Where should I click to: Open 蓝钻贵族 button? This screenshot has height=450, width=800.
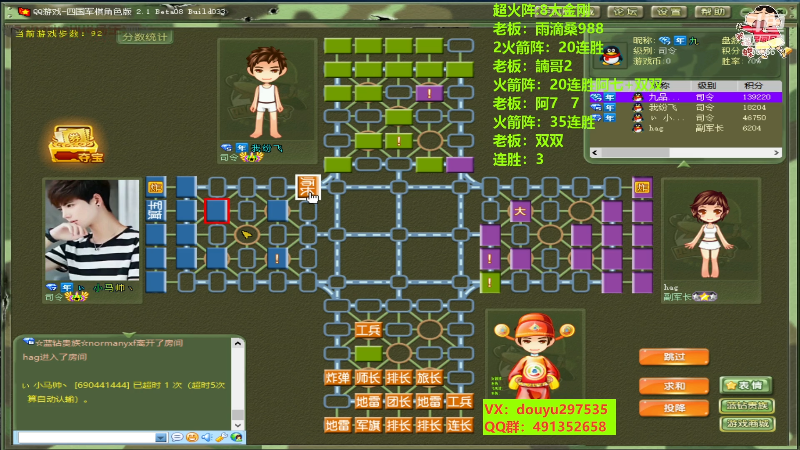point(747,406)
